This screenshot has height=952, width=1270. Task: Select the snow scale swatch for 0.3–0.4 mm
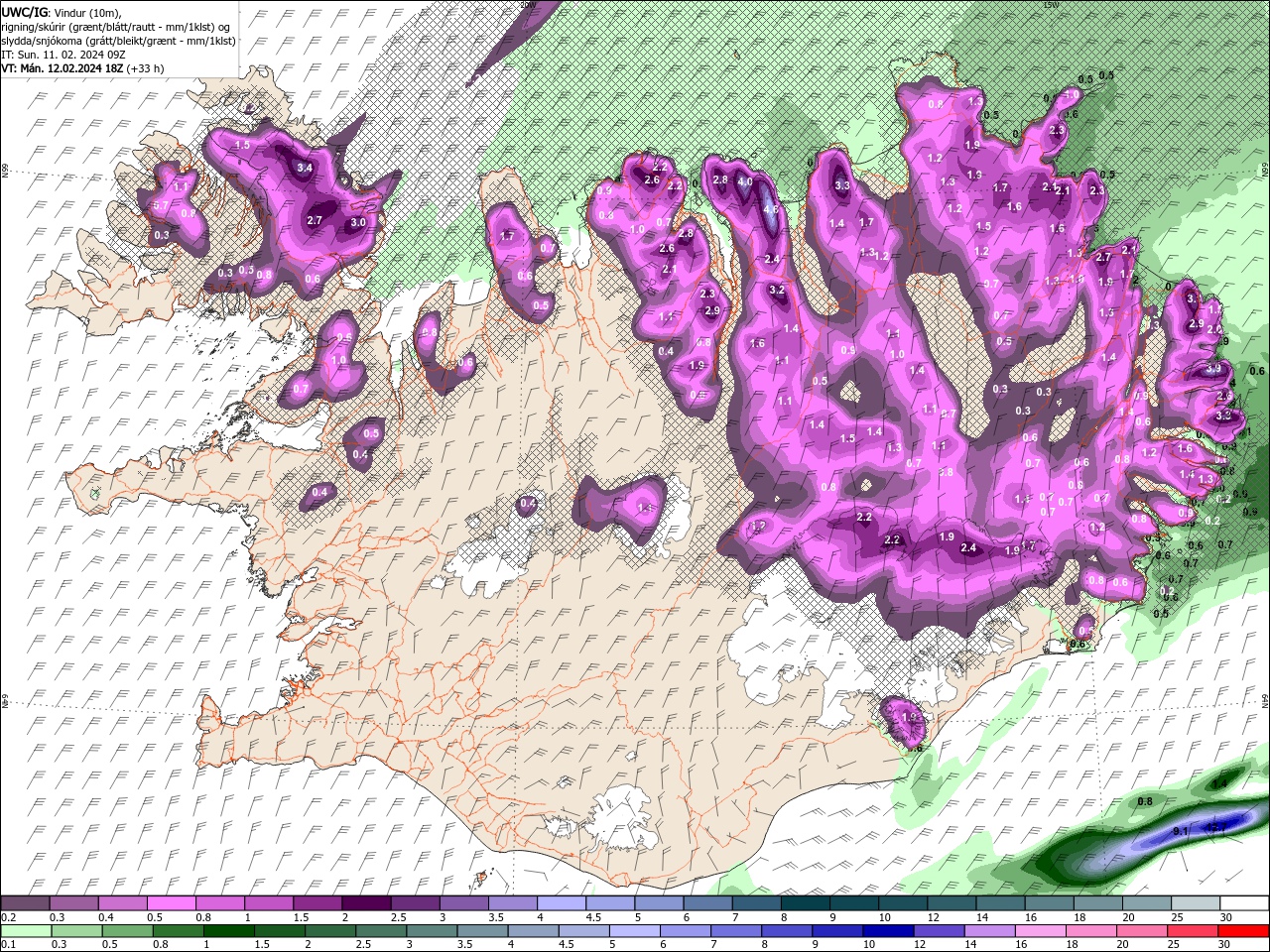coord(74,903)
